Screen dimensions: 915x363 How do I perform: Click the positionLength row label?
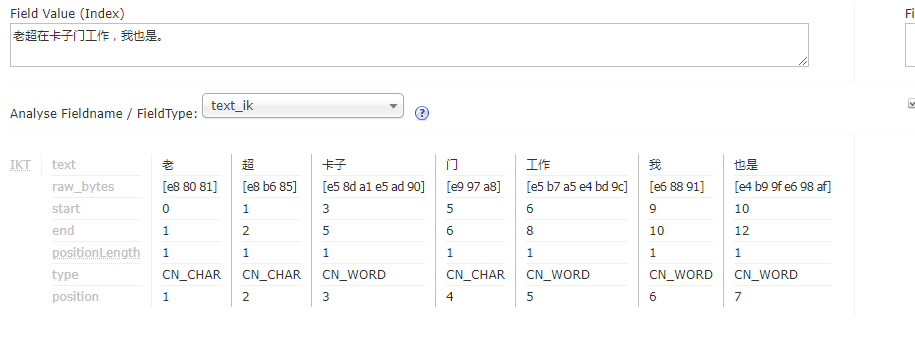point(96,253)
